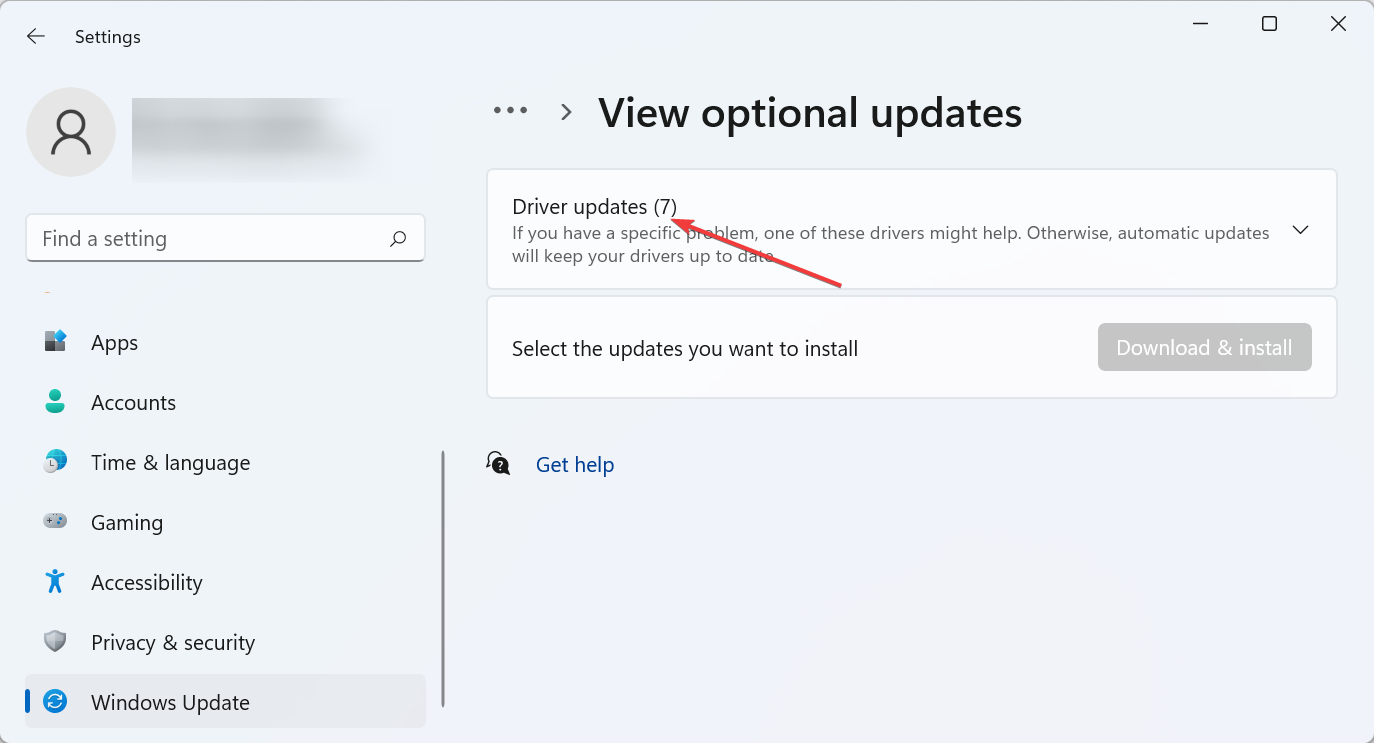This screenshot has width=1374, height=743.
Task: Click the Time & language globe icon
Action: point(55,462)
